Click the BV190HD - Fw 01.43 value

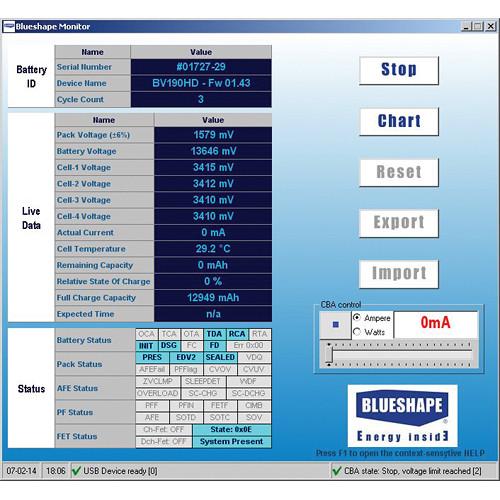click(x=201, y=83)
